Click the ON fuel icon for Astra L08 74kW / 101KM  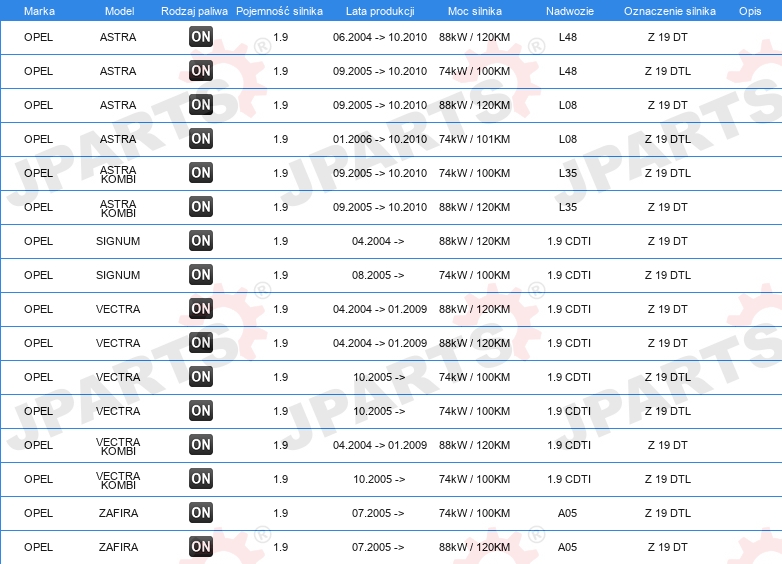[201, 139]
